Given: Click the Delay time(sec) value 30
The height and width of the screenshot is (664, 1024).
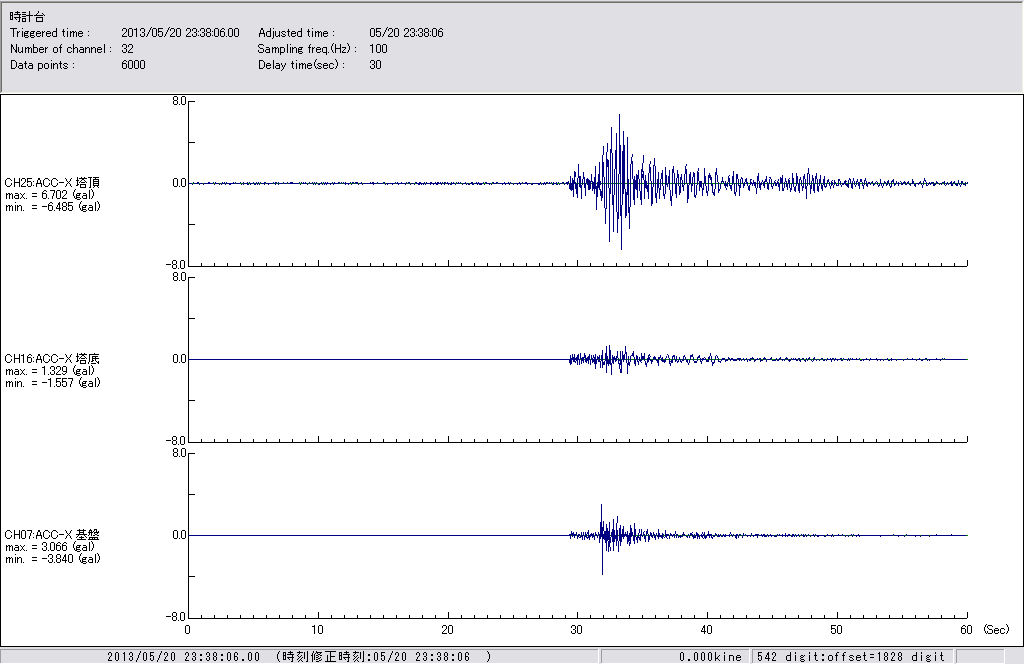Looking at the screenshot, I should click(x=375, y=65).
